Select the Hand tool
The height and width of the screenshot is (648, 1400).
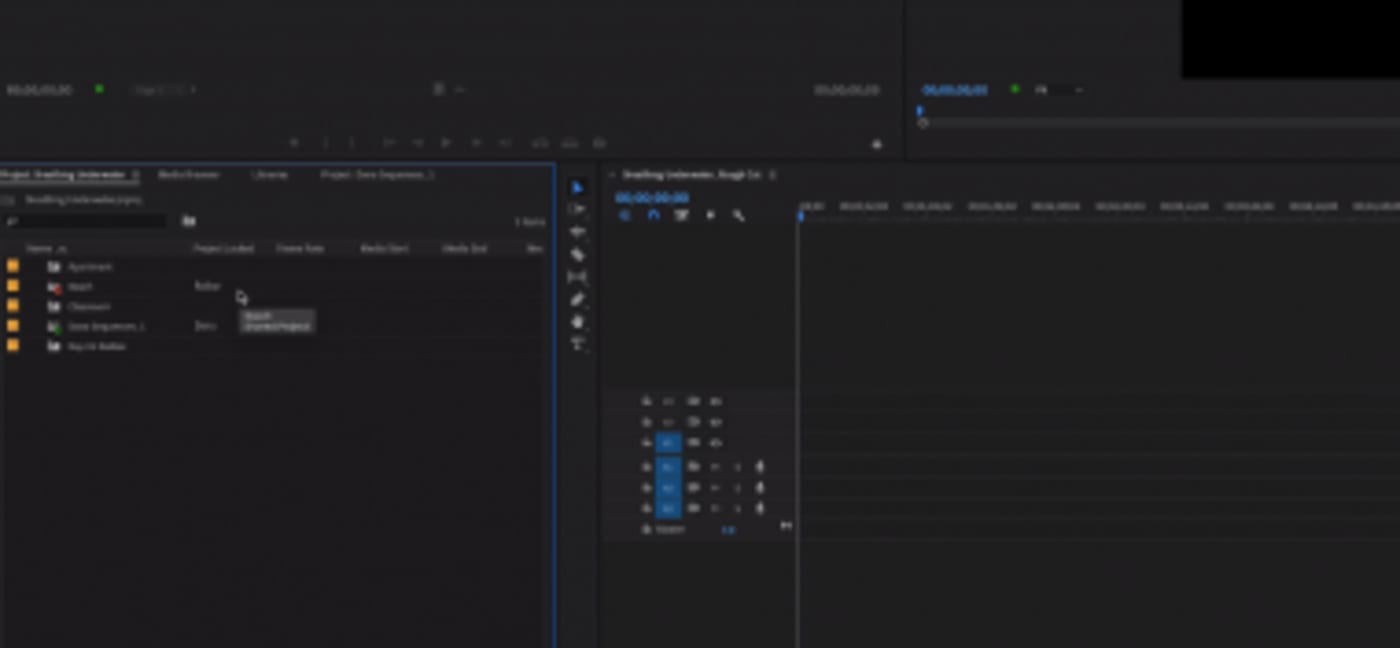click(577, 322)
